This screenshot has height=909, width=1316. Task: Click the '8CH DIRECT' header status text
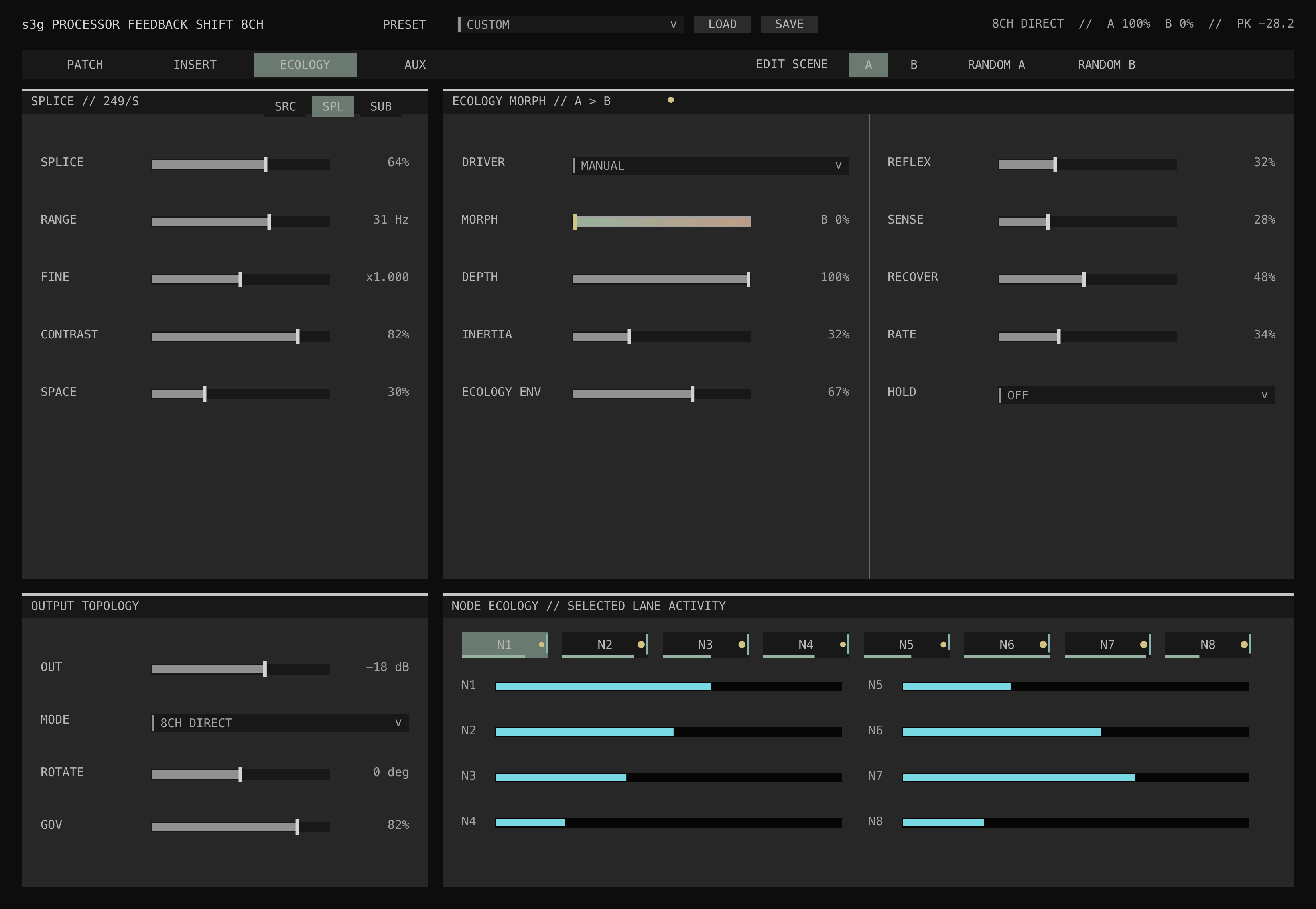(x=1027, y=24)
